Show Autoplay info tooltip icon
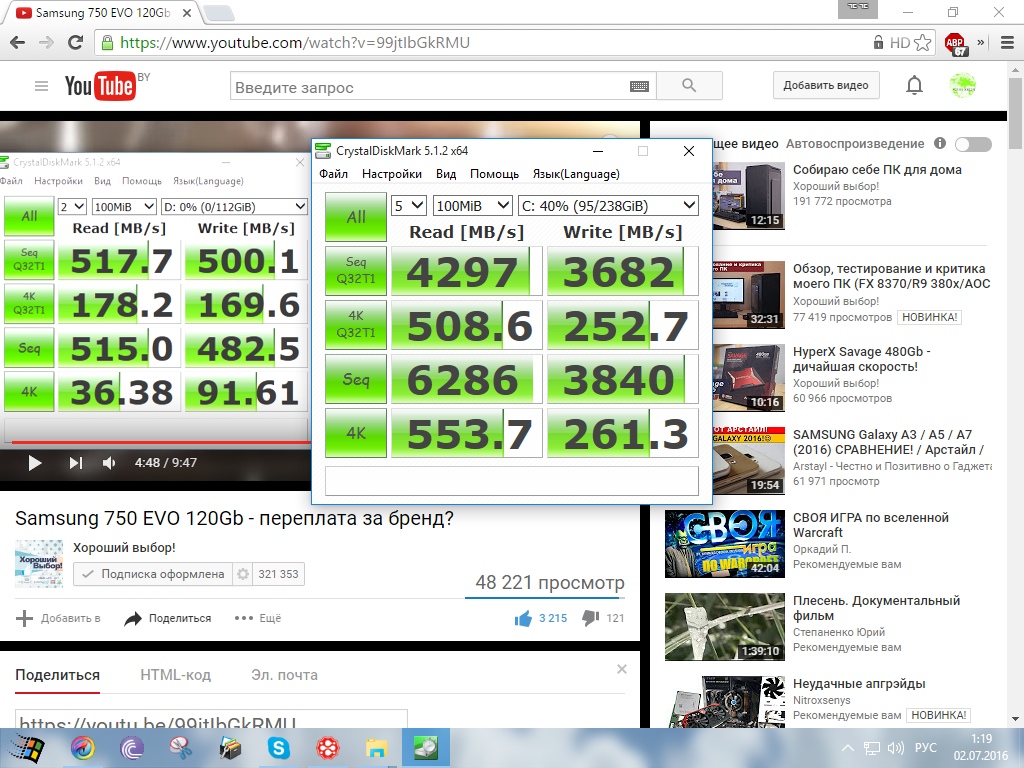Screen dimensions: 1024x768 [940, 143]
